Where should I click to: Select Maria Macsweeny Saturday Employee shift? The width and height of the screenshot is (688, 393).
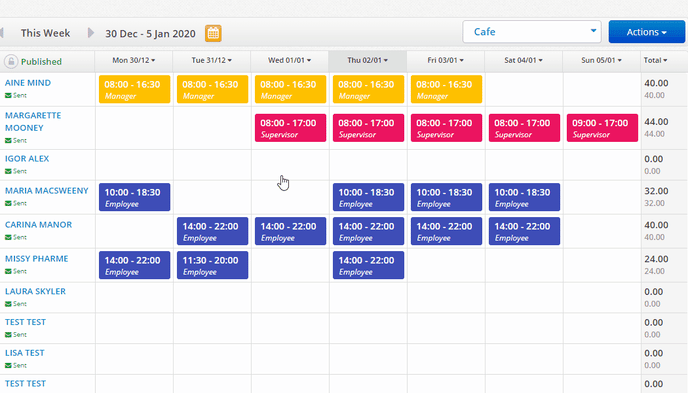[x=524, y=197]
